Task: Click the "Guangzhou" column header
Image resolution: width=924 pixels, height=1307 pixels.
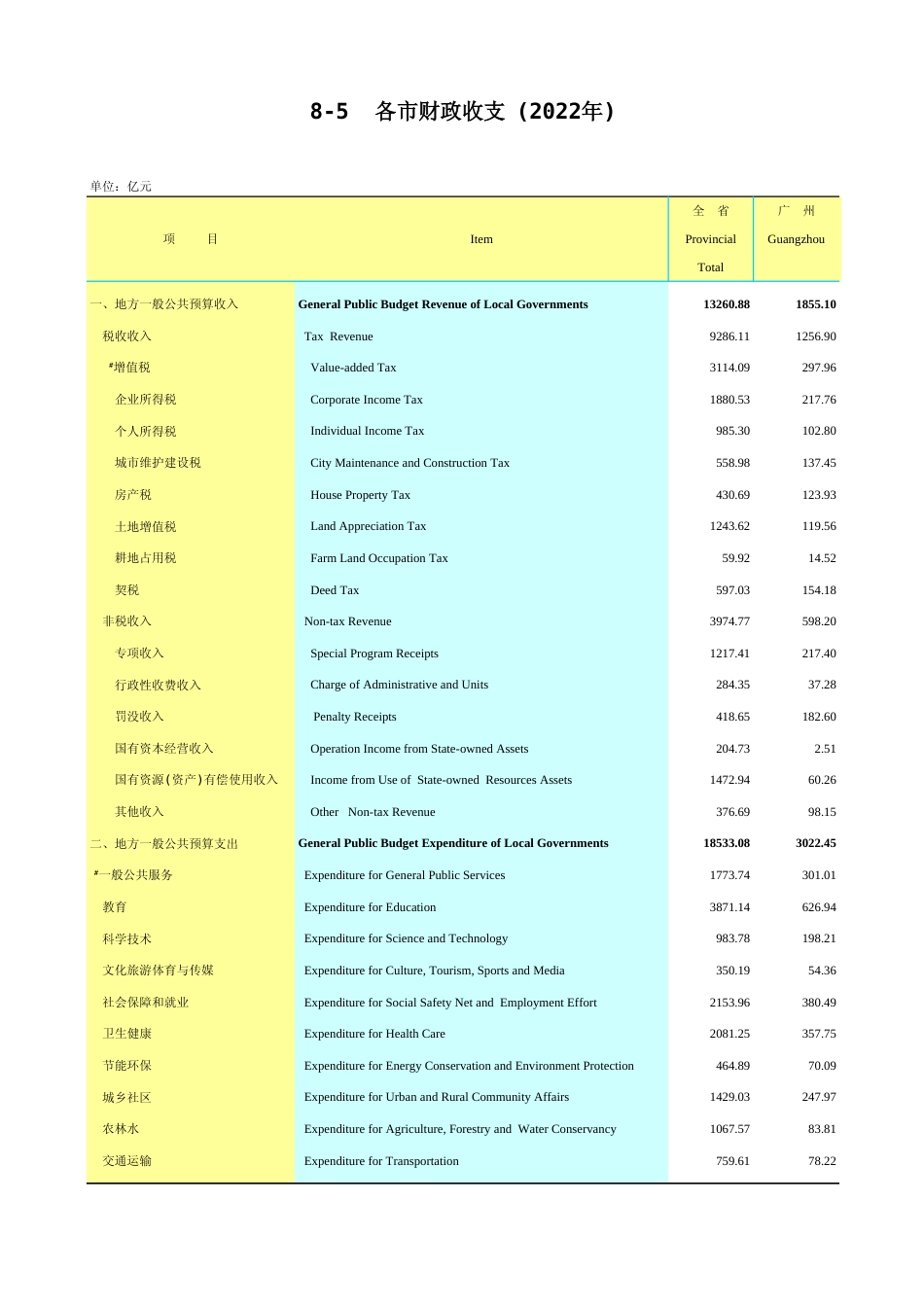Action: (x=796, y=239)
